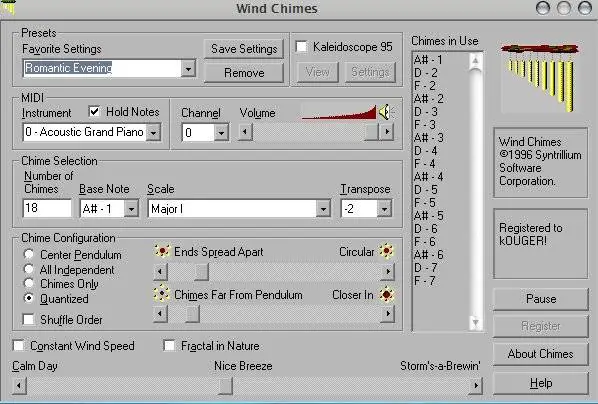The height and width of the screenshot is (404, 598).
Task: Click the Closer In icon
Action: (x=386, y=295)
